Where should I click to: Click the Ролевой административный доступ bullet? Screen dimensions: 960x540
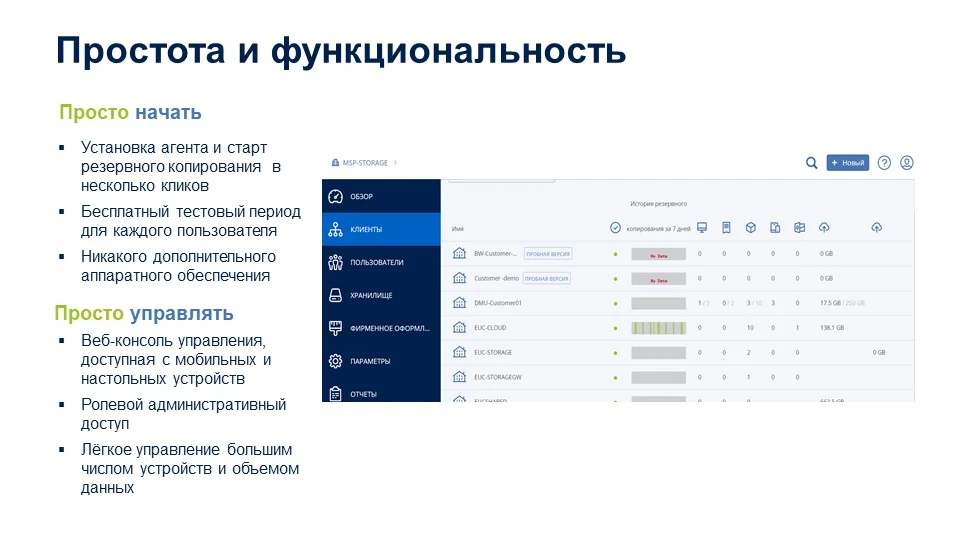(183, 414)
